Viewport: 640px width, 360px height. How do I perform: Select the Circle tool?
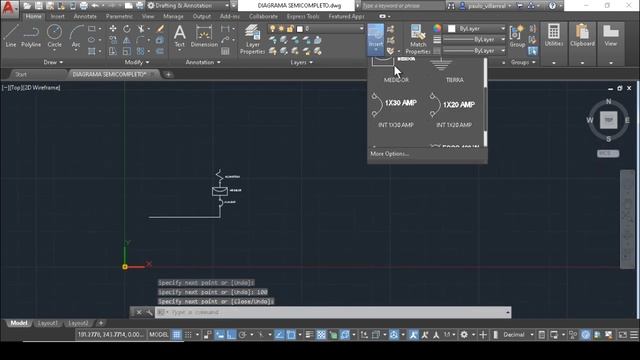tap(54, 36)
